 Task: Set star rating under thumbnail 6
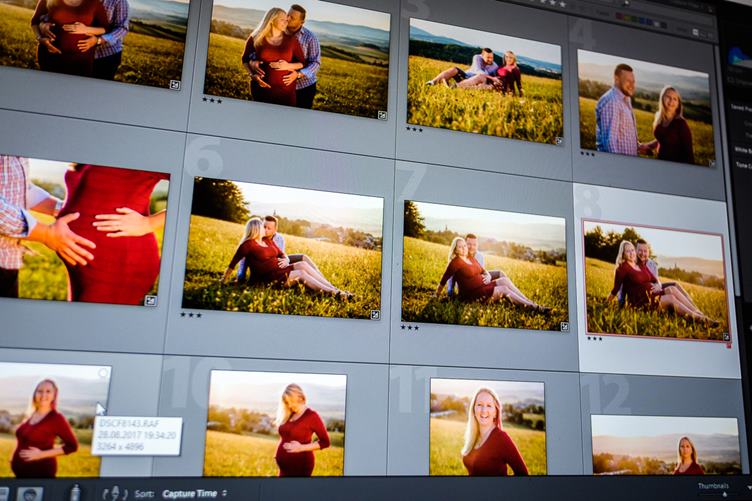point(191,315)
